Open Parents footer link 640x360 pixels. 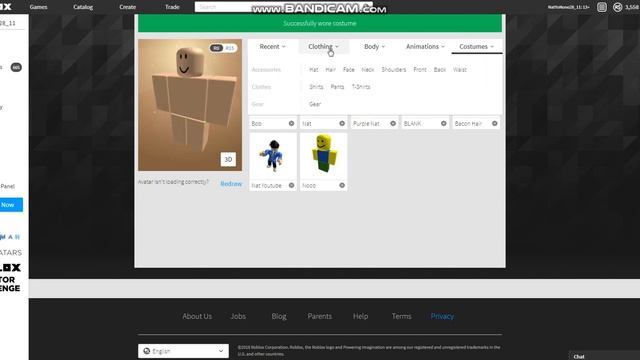pos(320,316)
